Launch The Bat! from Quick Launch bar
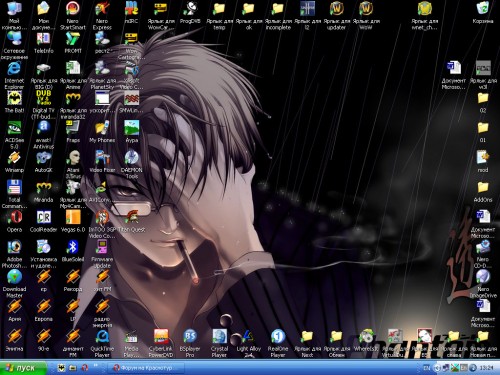Viewport: 500px width, 375px height. pos(61,368)
